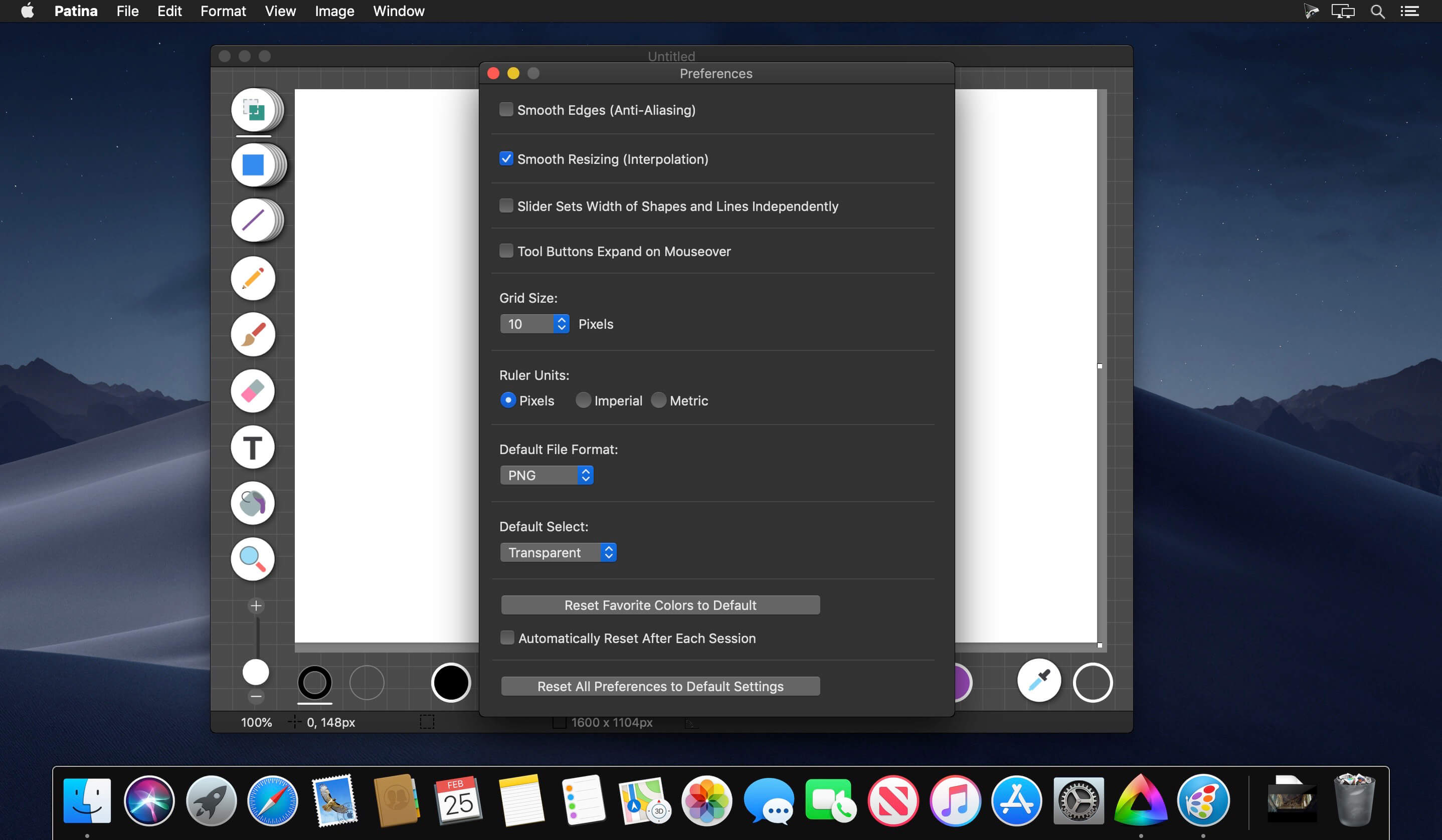1442x840 pixels.
Task: Enable Smooth Edges (Anti-Aliasing) checkbox
Action: pos(506,109)
